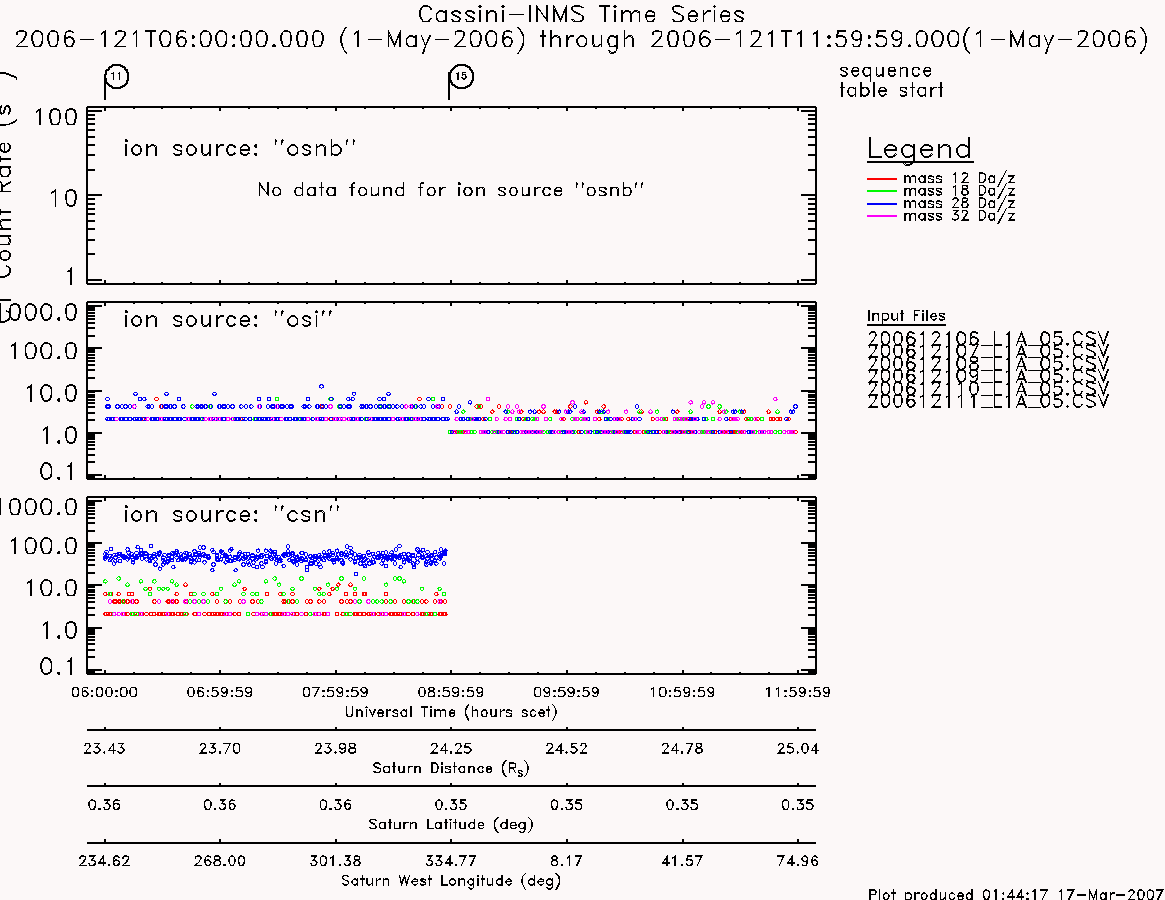This screenshot has height=900, width=1165.
Task: Click the Input Files heading
Action: tap(906, 316)
